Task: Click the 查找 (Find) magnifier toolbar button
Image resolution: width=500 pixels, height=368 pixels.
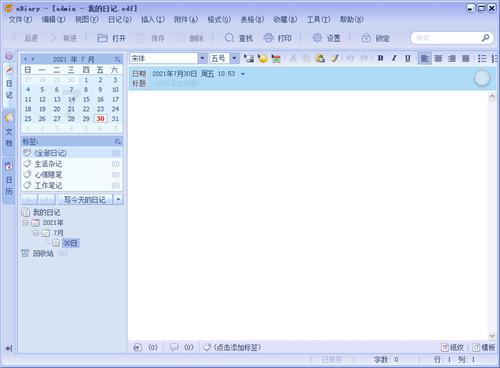Action: 239,38
